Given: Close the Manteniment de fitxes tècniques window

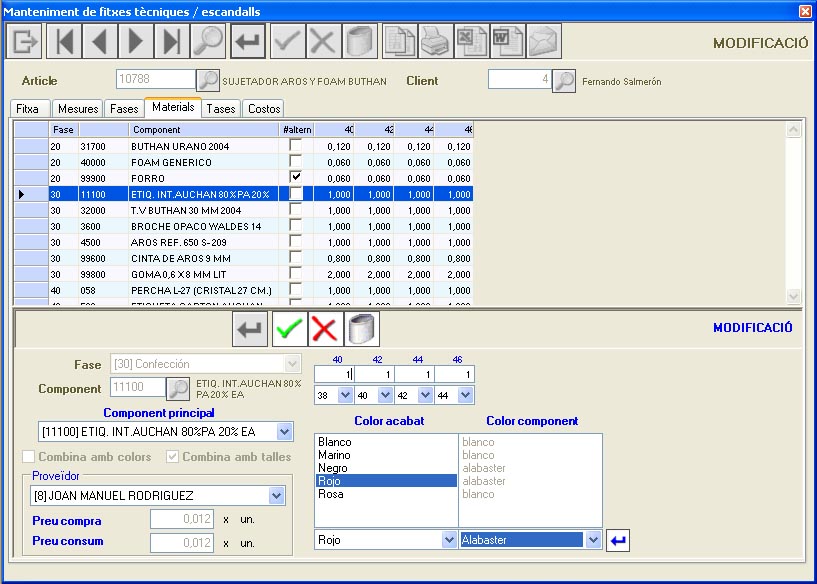Looking at the screenshot, I should pyautogui.click(x=806, y=11).
